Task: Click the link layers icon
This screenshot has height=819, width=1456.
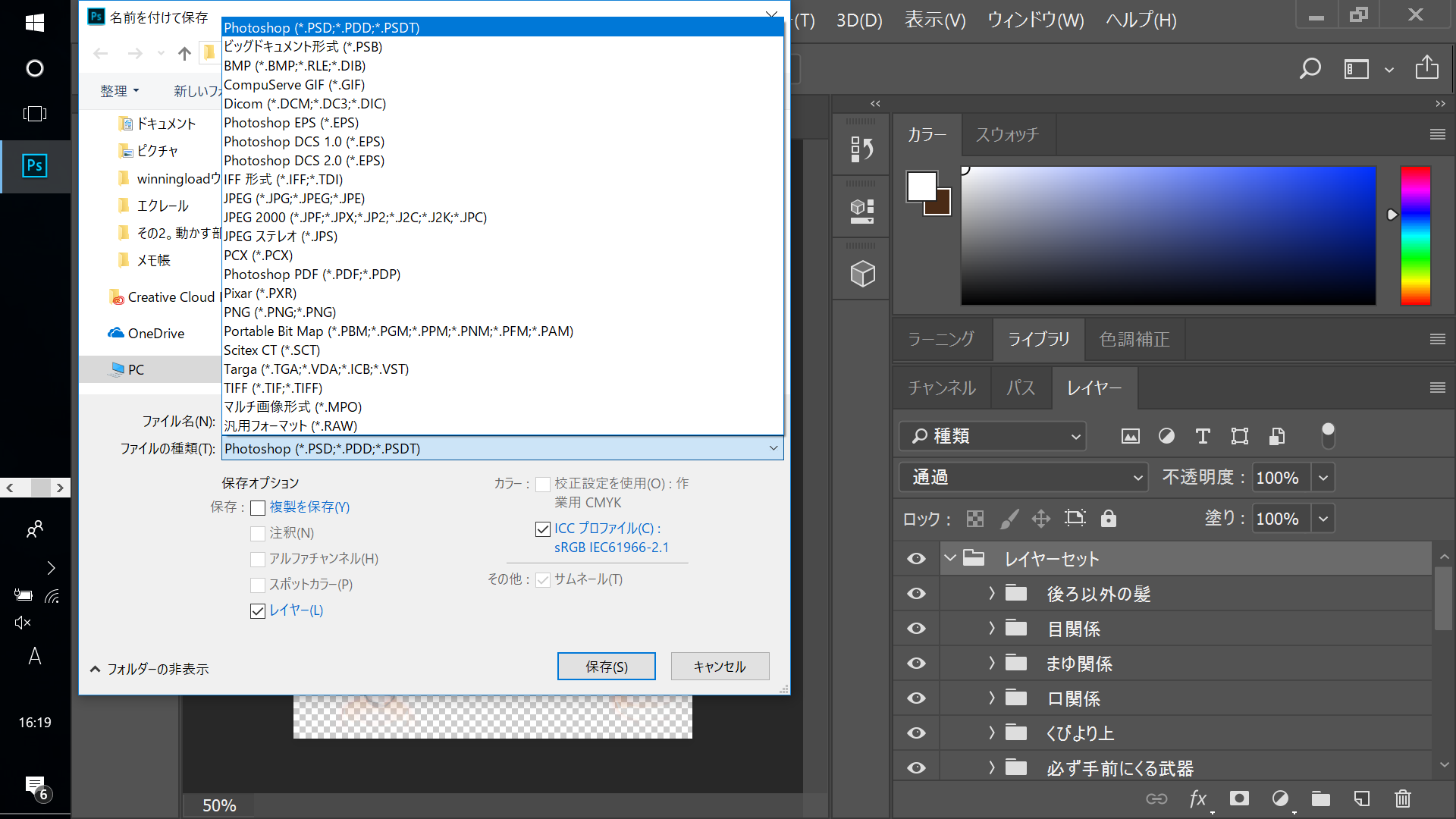Action: point(1156,799)
